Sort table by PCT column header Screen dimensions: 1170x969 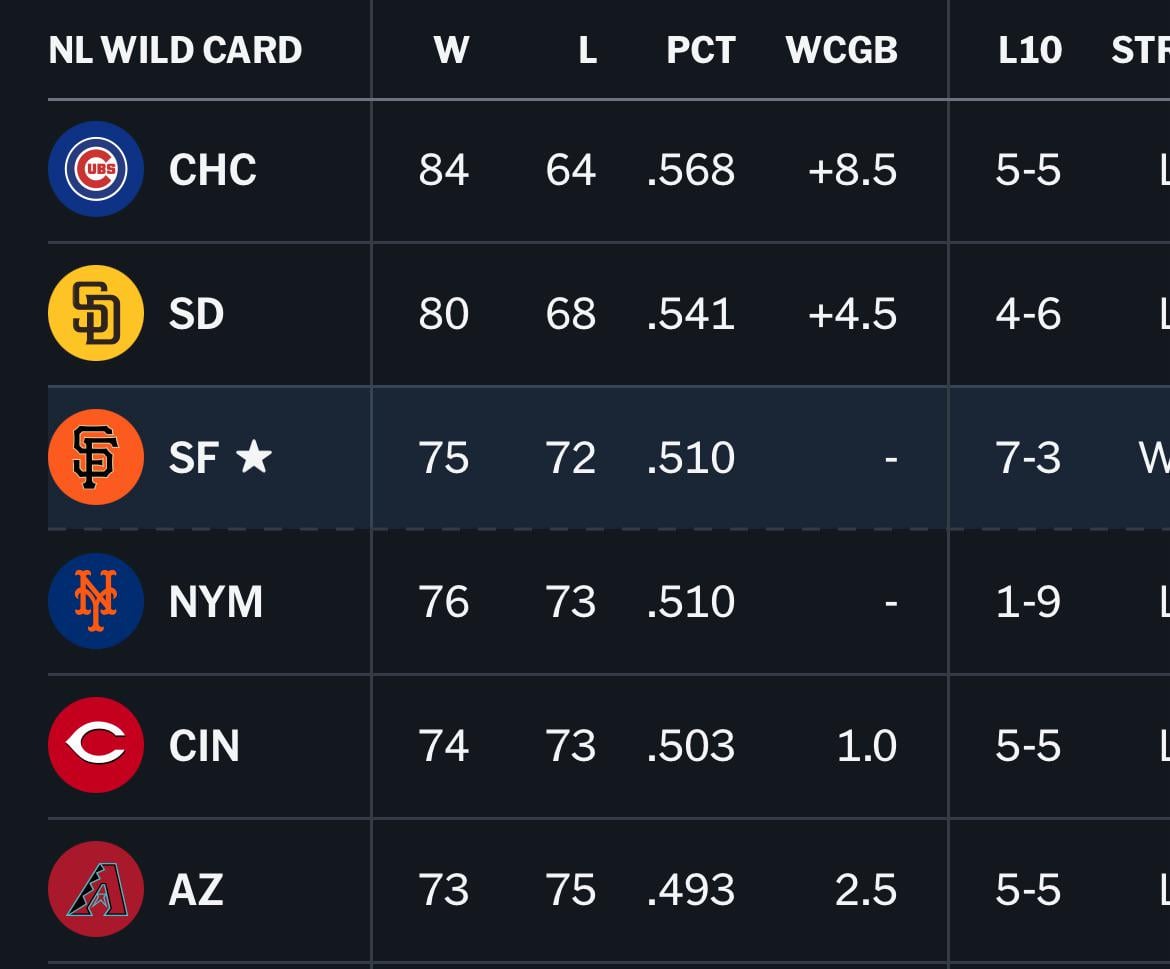coord(700,50)
